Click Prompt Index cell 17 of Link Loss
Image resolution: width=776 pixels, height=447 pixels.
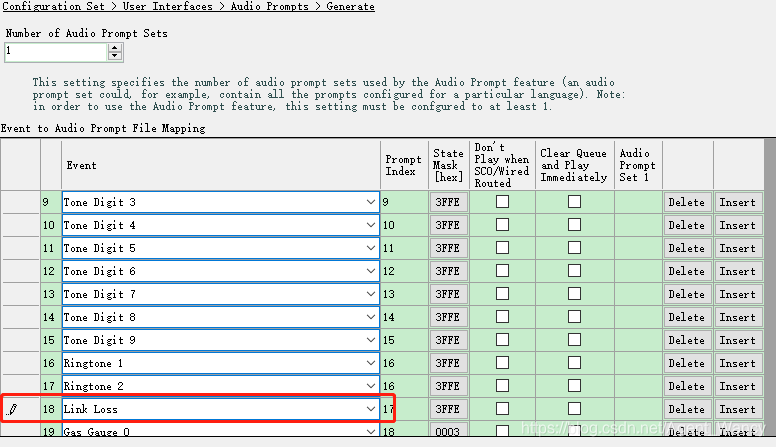[404, 409]
